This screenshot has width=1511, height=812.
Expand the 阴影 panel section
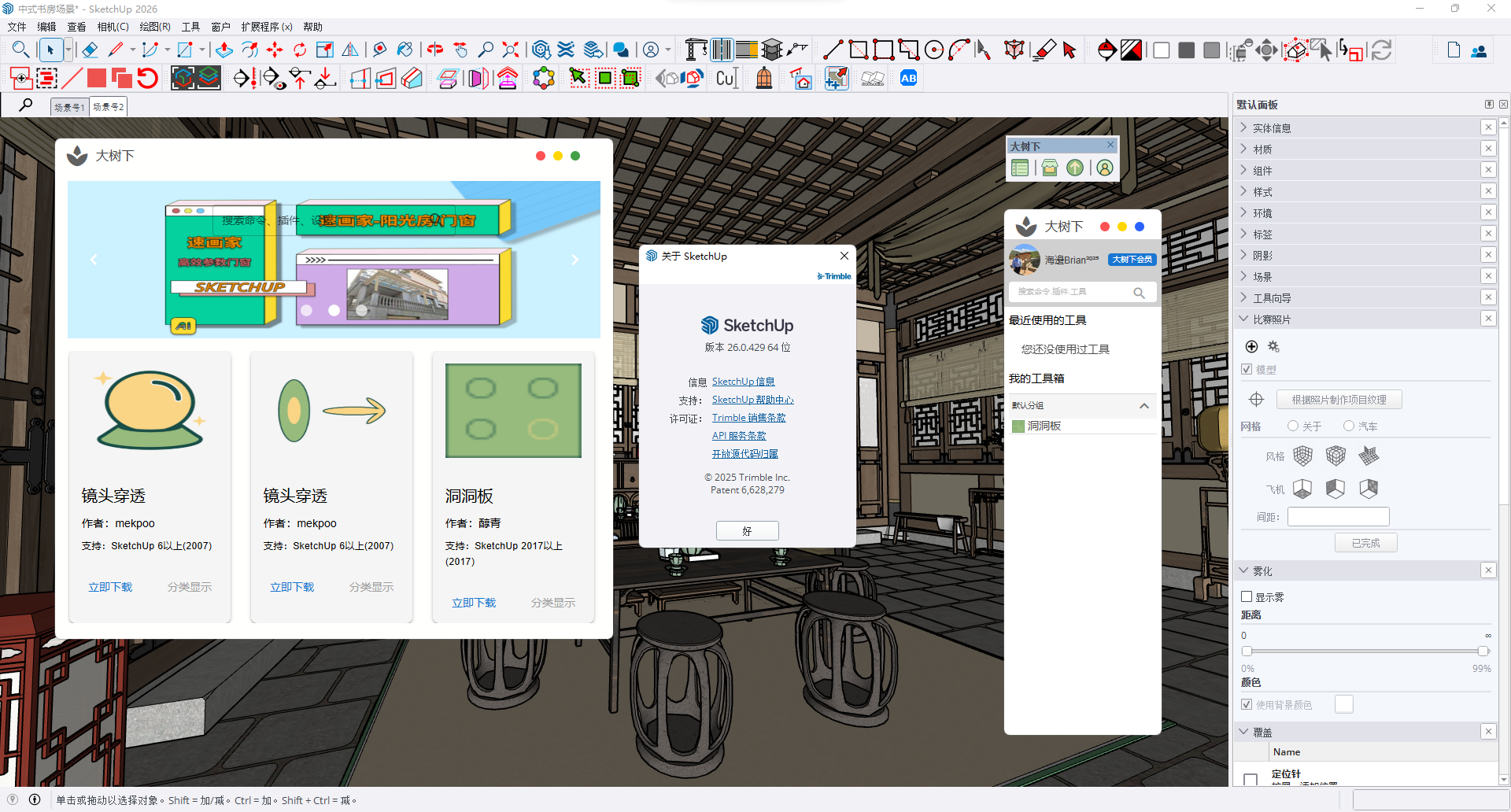(x=1262, y=256)
